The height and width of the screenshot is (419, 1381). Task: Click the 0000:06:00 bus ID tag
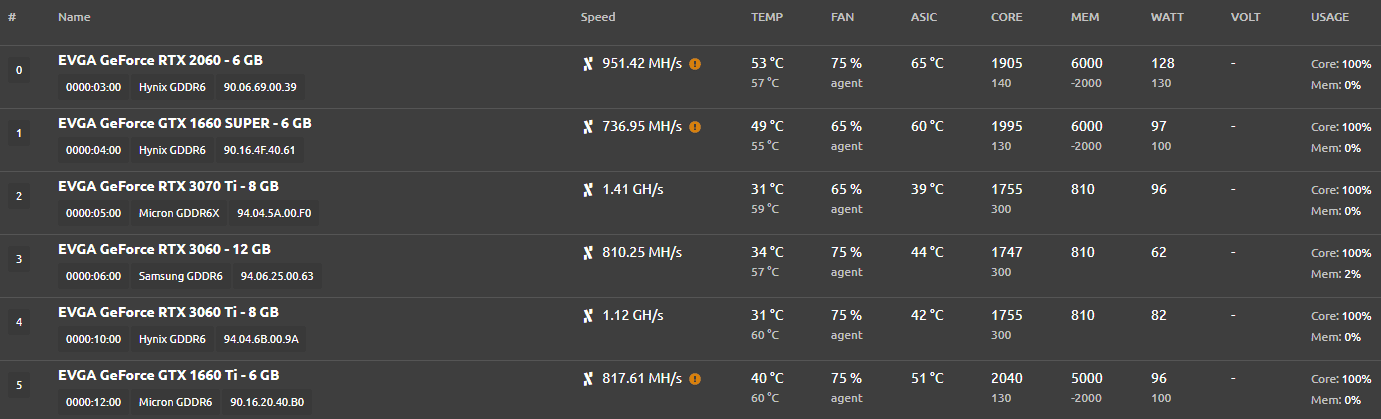coord(93,276)
